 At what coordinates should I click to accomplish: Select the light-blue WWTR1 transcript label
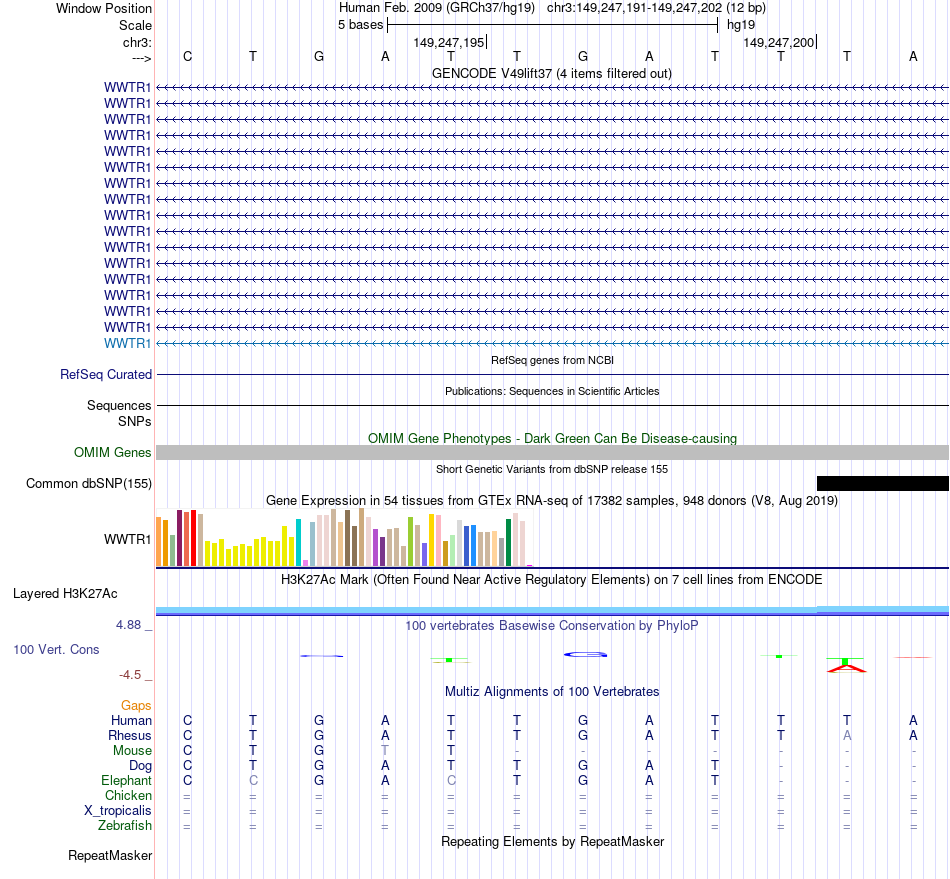pyautogui.click(x=127, y=343)
